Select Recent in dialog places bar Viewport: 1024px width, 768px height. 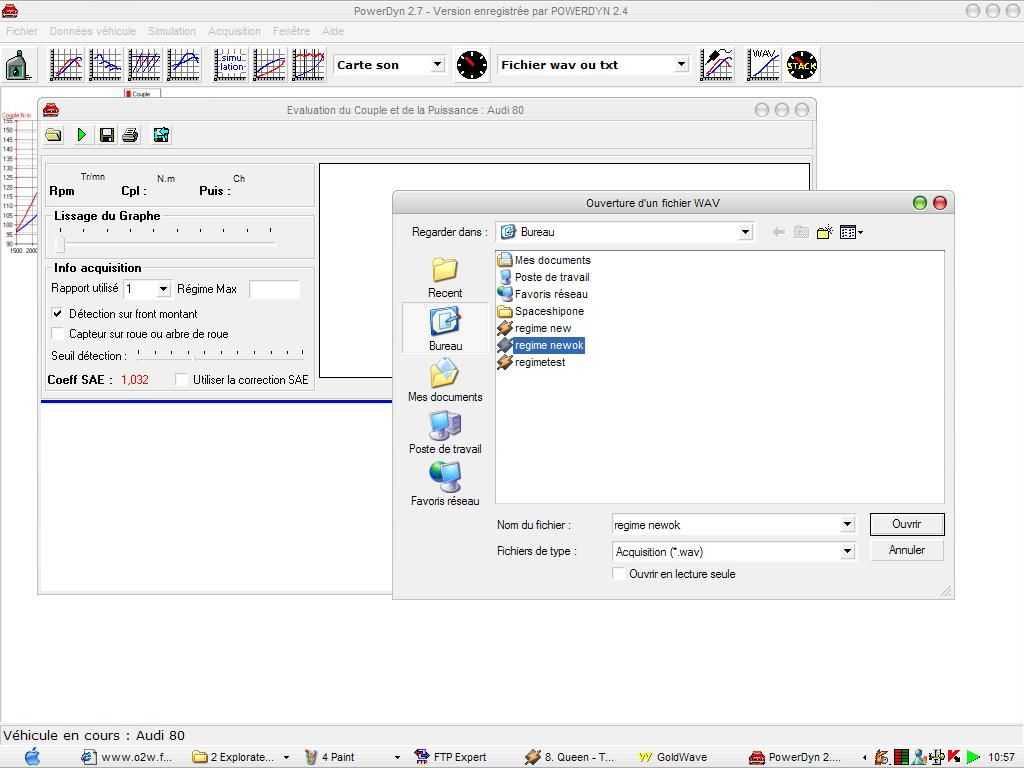point(445,278)
